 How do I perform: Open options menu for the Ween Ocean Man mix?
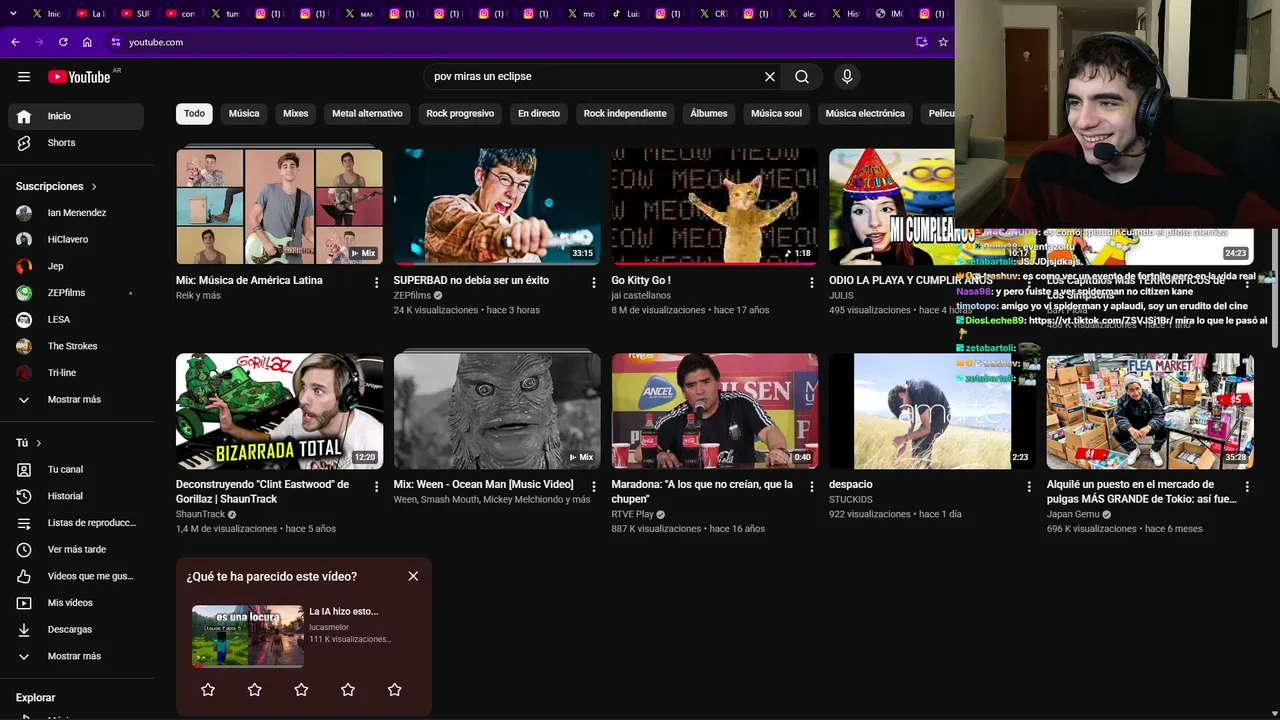coord(594,487)
